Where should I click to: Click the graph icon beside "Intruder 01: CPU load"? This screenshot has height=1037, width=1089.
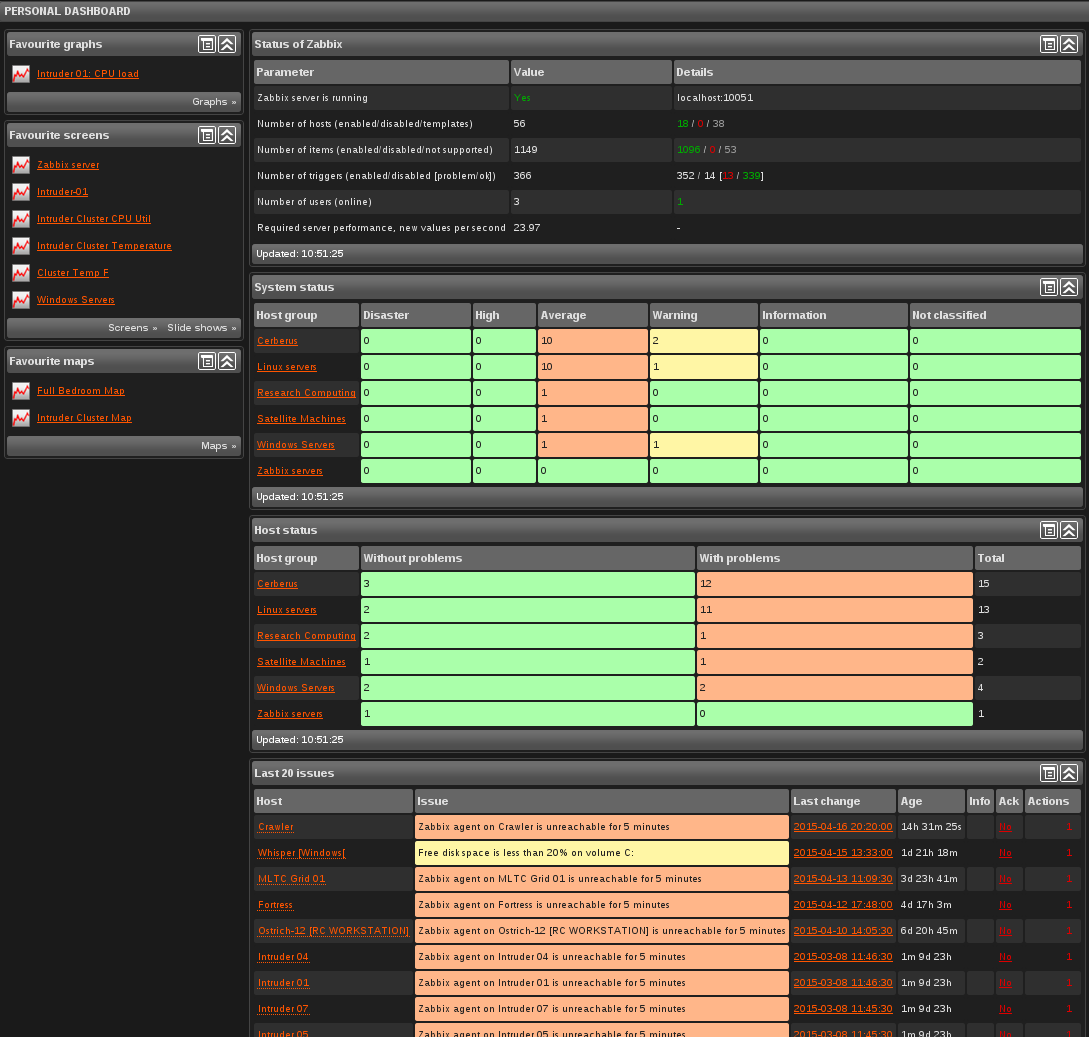21,73
